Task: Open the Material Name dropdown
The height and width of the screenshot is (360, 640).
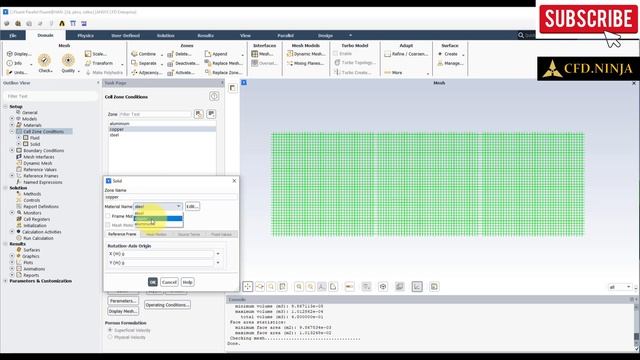Action: pos(158,207)
